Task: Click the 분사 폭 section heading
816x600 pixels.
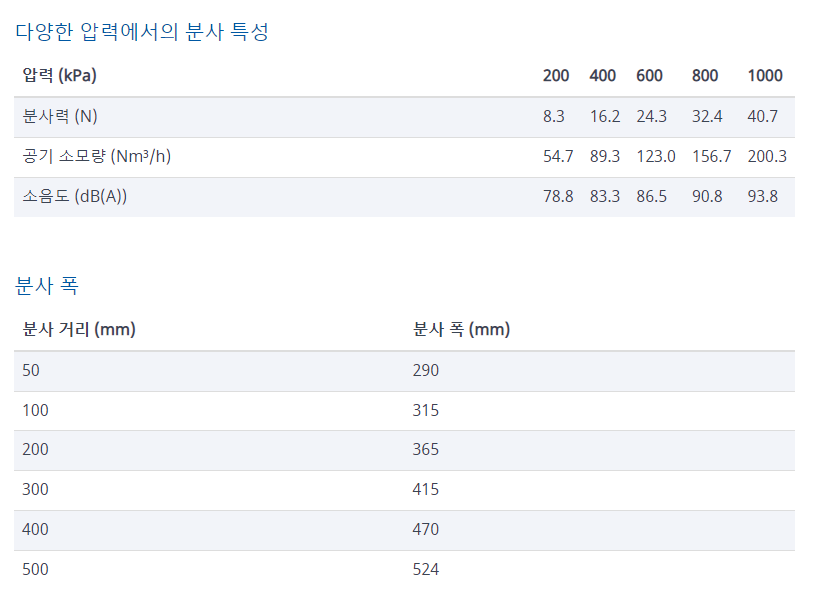Action: click(47, 286)
